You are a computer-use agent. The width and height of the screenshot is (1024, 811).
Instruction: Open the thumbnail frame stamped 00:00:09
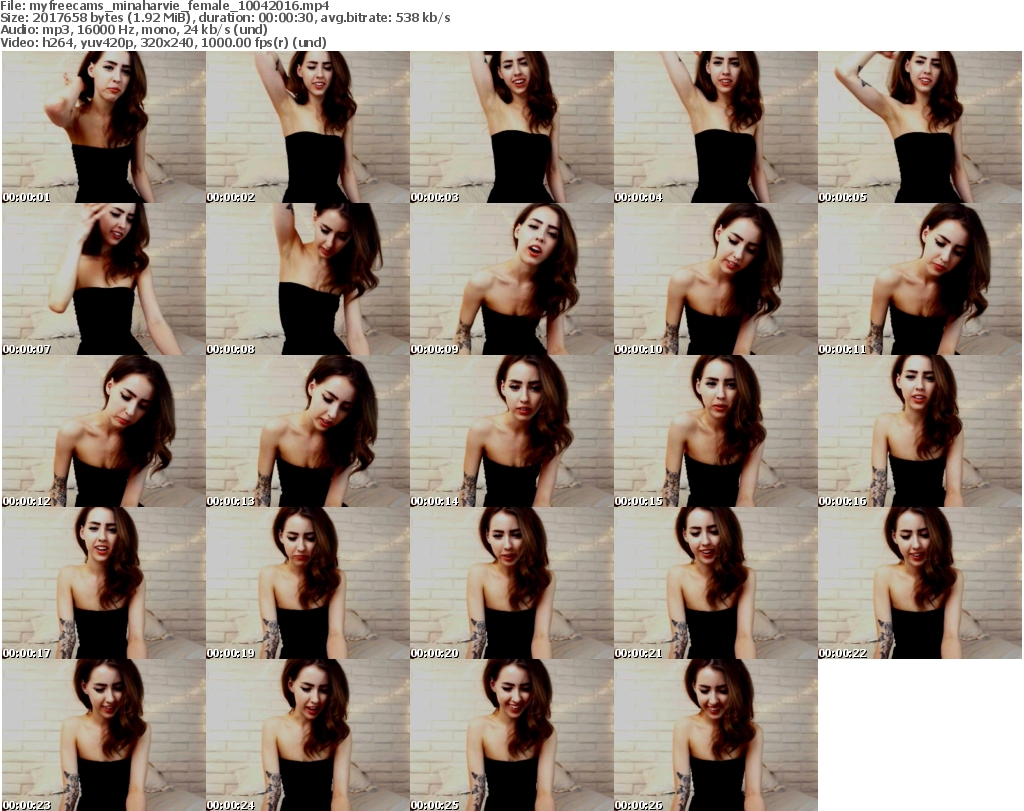pos(511,279)
